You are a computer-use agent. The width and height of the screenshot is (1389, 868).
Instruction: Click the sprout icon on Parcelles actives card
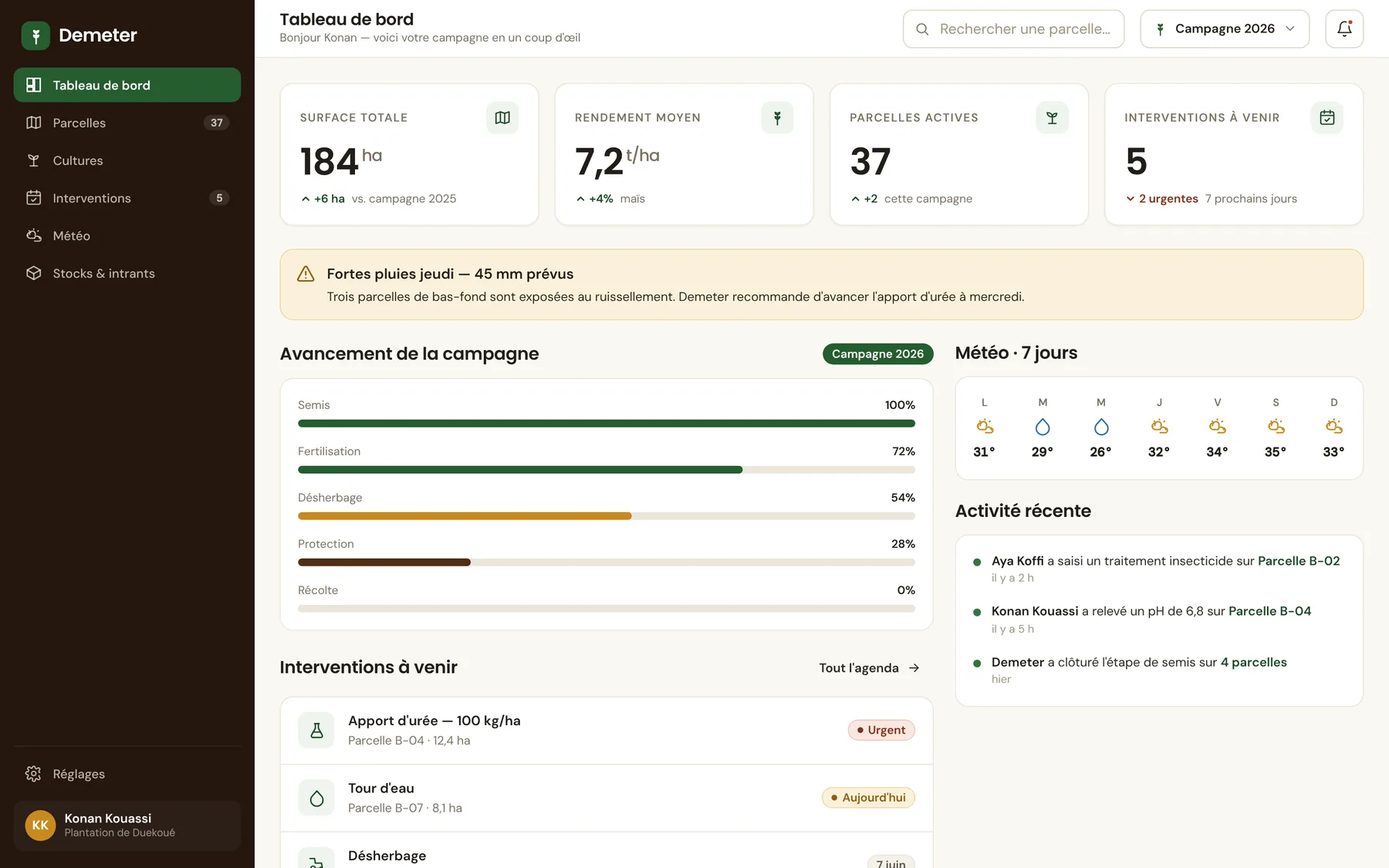point(1052,118)
